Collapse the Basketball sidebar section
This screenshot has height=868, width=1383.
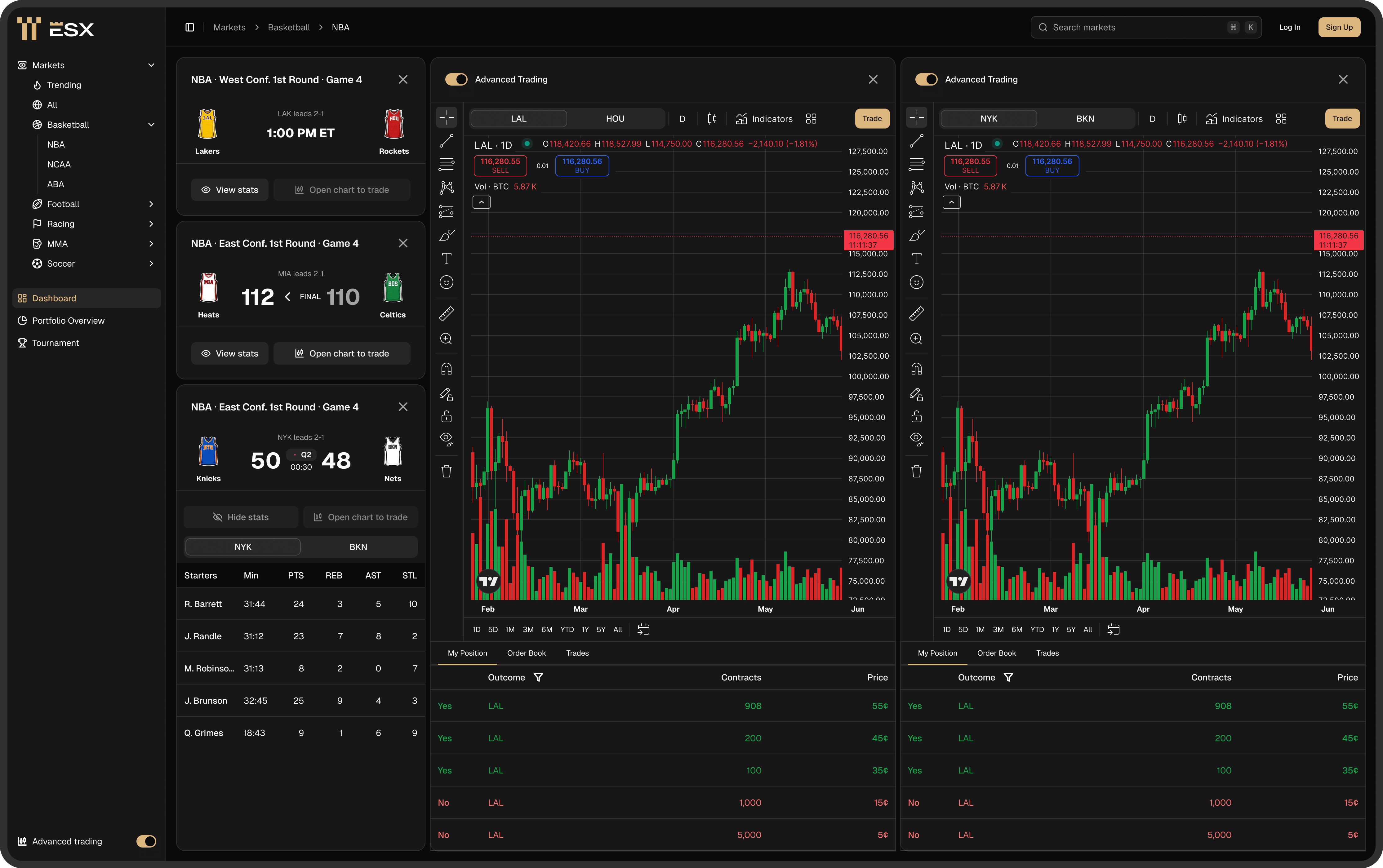tap(151, 125)
